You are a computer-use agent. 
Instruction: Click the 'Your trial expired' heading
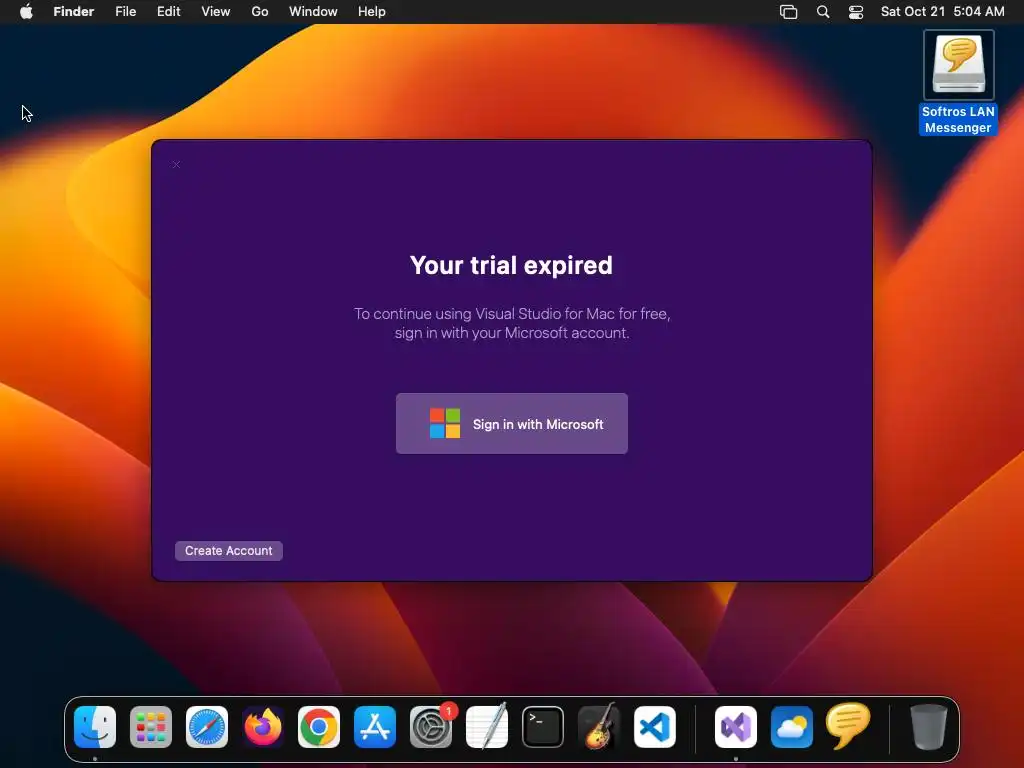(511, 265)
